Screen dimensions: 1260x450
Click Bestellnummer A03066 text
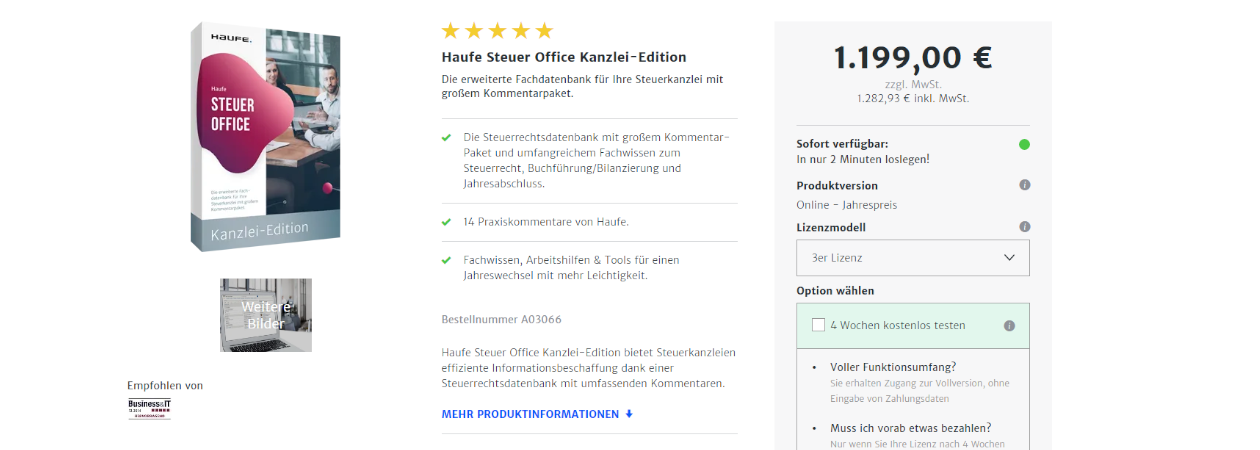501,320
